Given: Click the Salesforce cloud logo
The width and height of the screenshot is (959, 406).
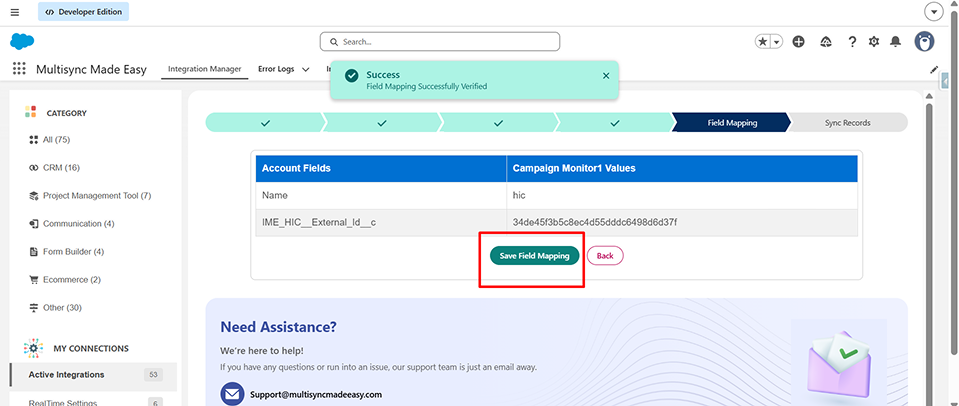Looking at the screenshot, I should pos(22,42).
